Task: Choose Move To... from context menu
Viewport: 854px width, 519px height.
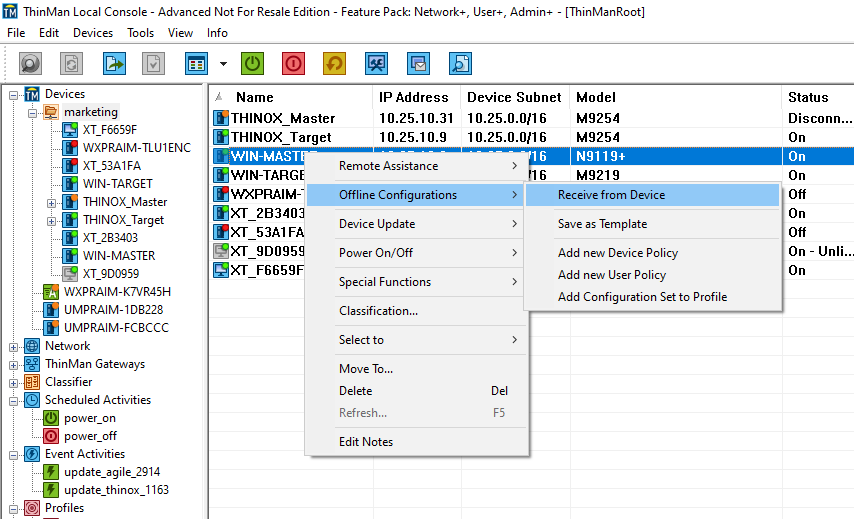Action: point(417,369)
